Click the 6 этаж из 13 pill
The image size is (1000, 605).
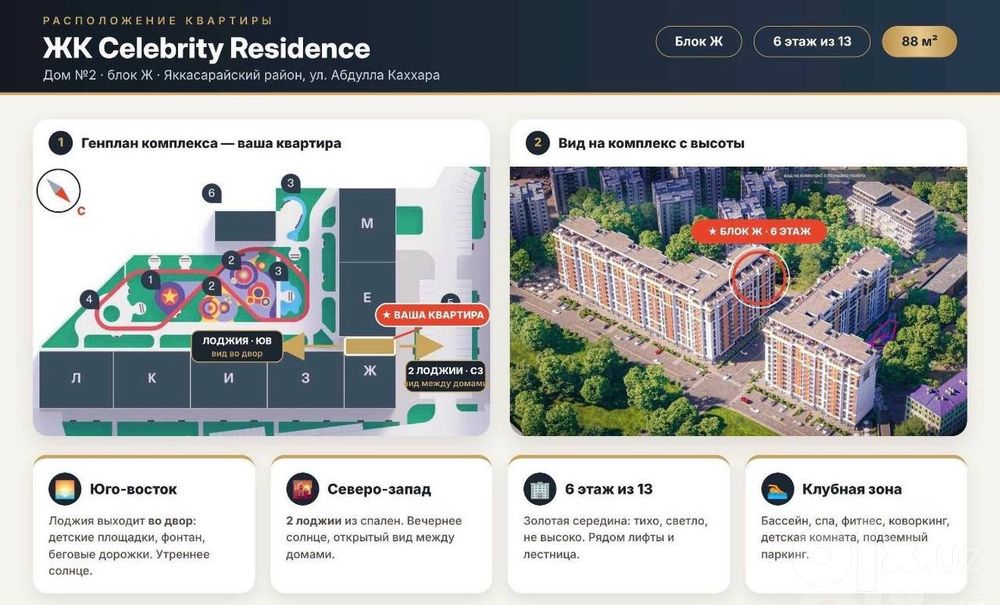(x=812, y=41)
